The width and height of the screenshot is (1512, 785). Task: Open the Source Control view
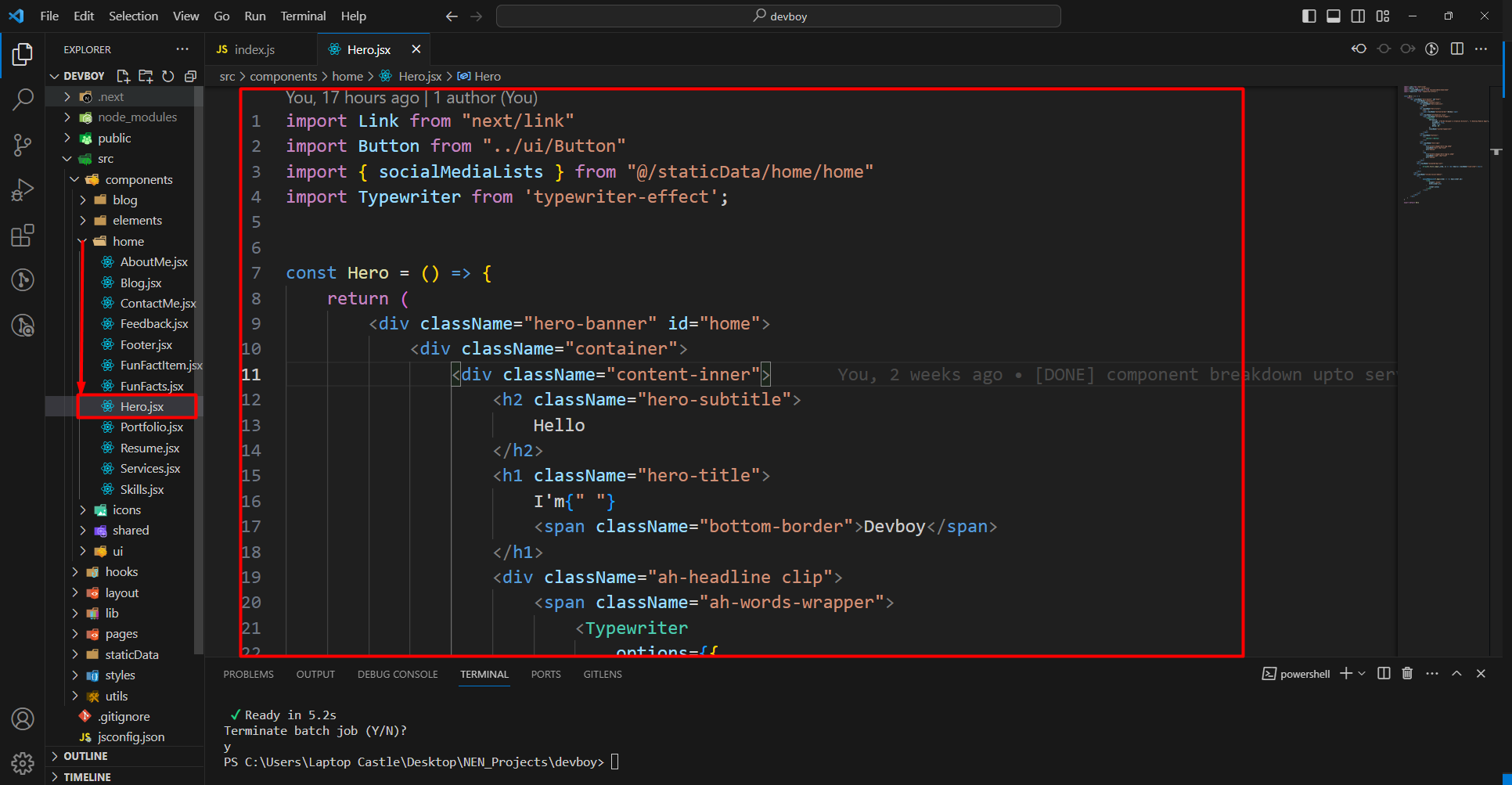pyautogui.click(x=23, y=145)
